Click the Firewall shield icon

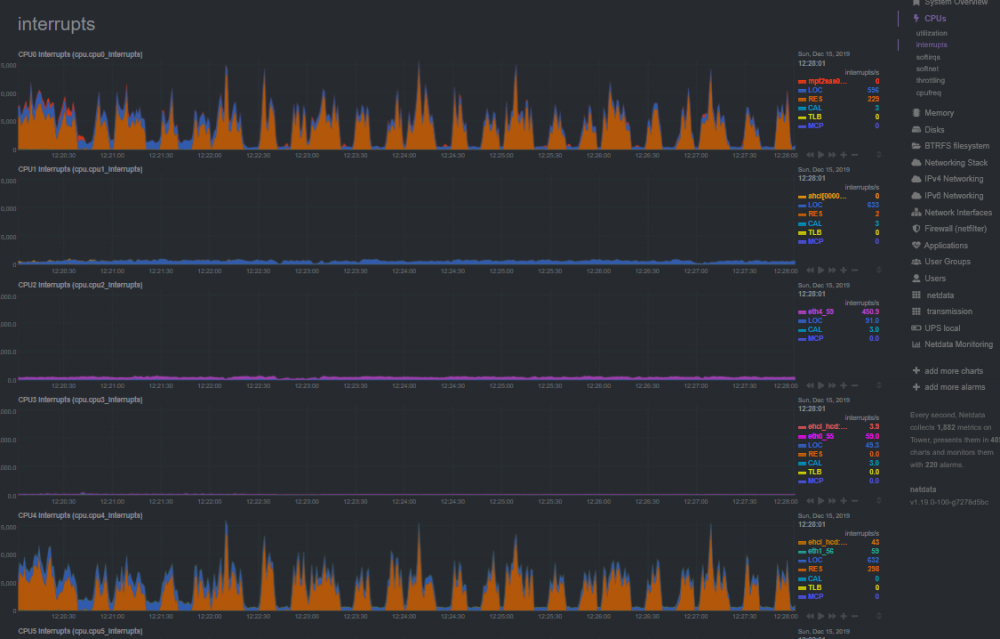916,228
